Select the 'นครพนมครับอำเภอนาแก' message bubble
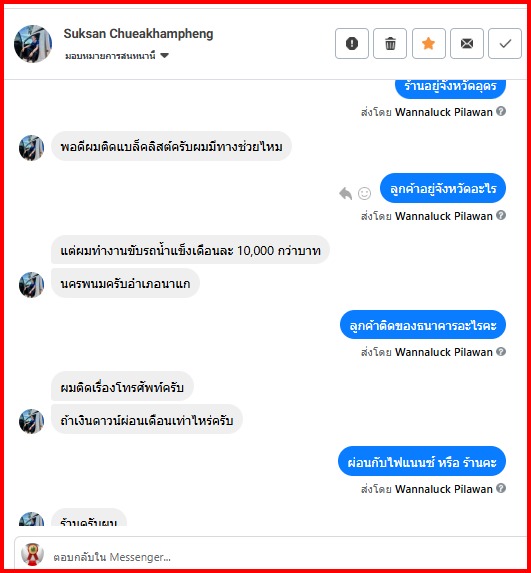 pos(125,283)
